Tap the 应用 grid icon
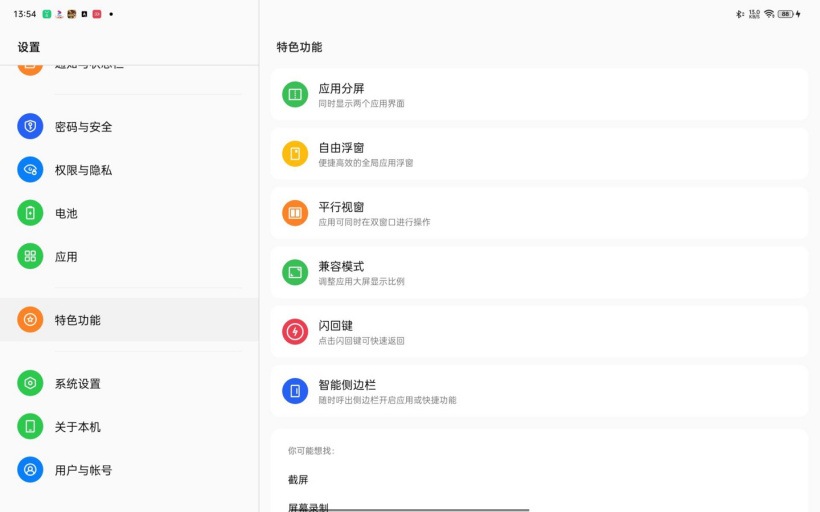This screenshot has height=512, width=820. [x=30, y=256]
